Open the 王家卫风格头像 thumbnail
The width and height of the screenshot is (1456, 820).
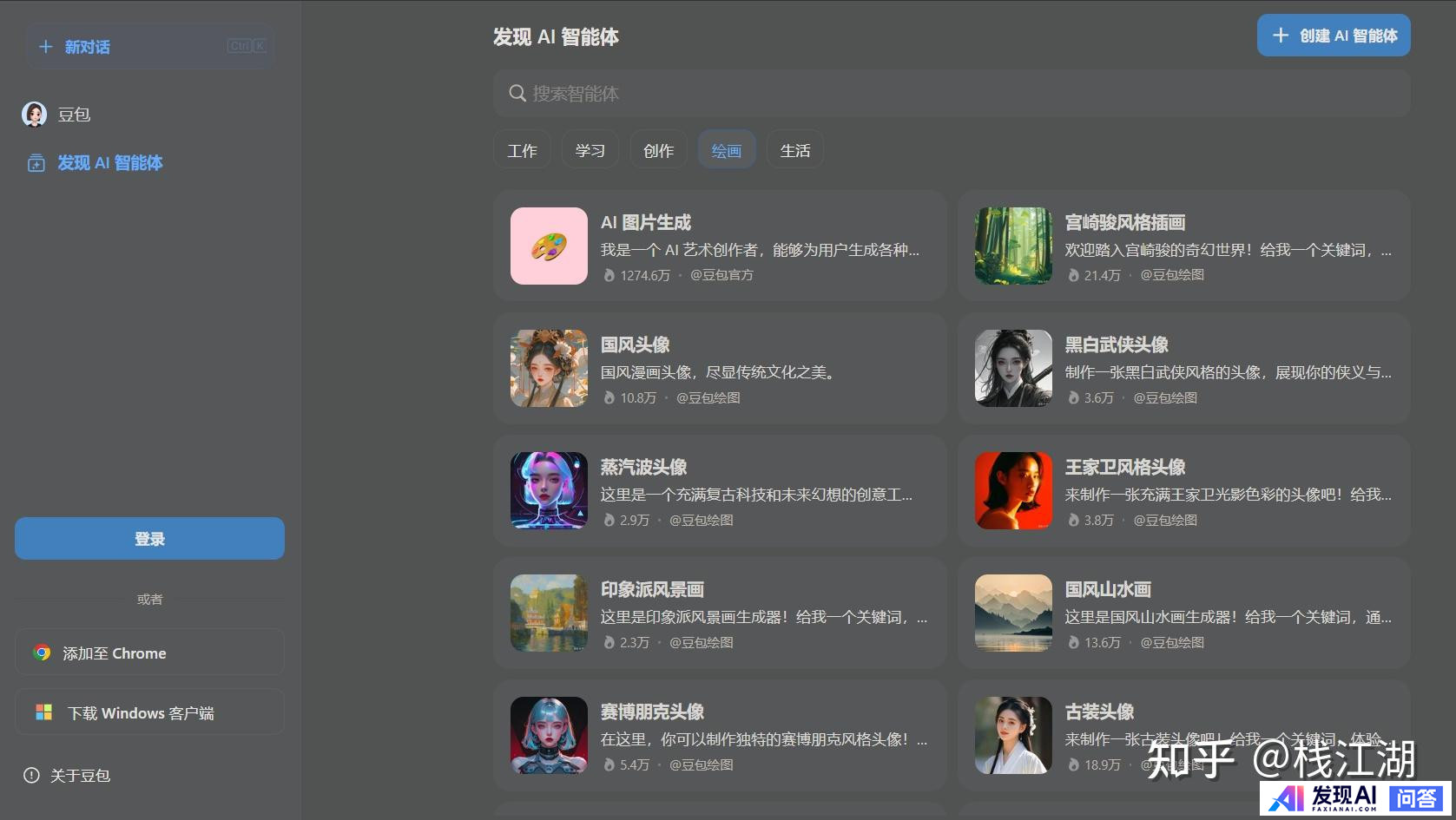(x=1013, y=490)
